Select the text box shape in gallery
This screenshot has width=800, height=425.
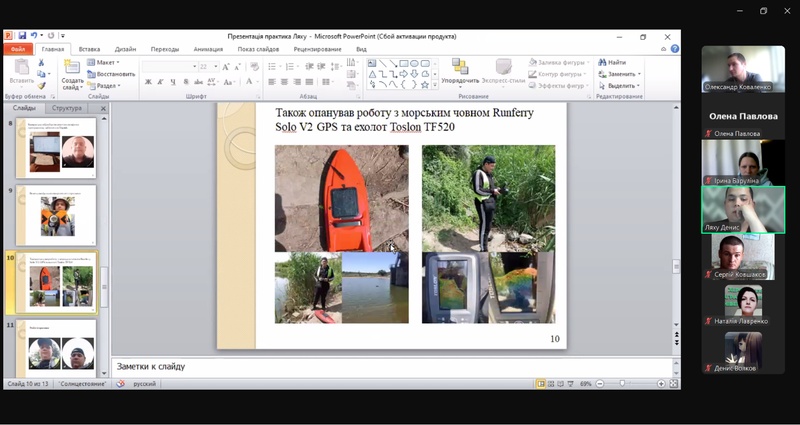[x=372, y=63]
